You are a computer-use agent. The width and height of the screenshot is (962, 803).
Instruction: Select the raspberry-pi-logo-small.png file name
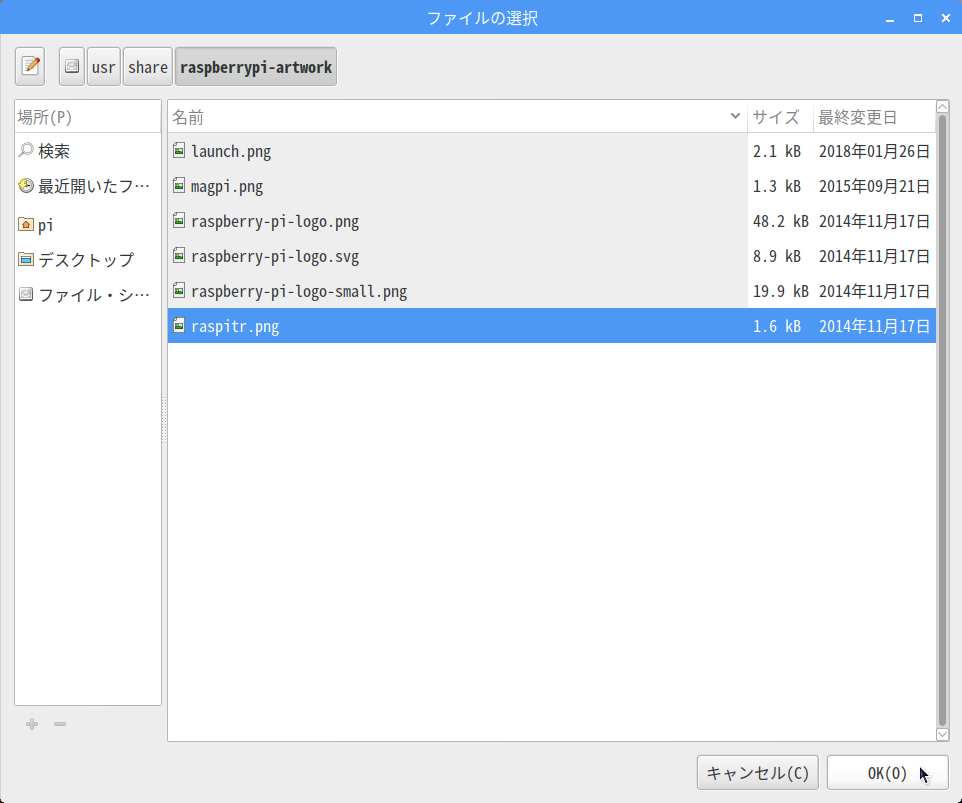pos(299,291)
